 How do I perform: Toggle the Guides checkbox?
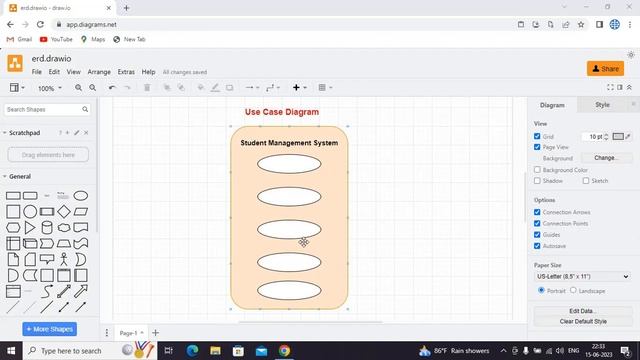point(537,235)
